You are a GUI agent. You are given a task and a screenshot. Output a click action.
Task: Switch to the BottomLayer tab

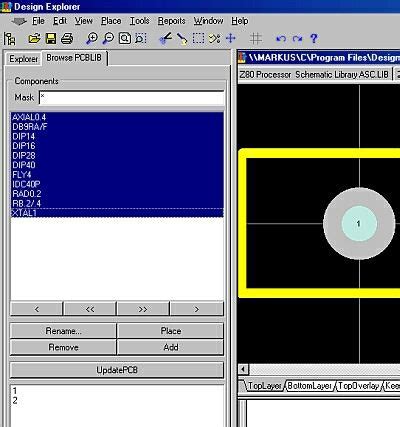(x=310, y=386)
